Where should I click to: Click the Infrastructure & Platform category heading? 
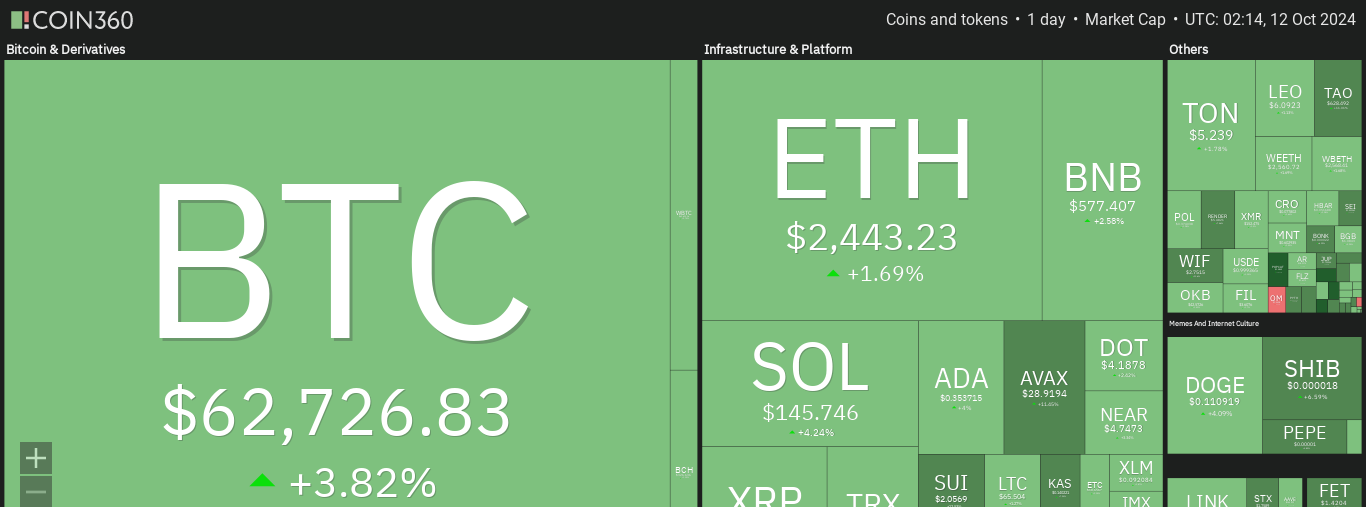point(778,49)
